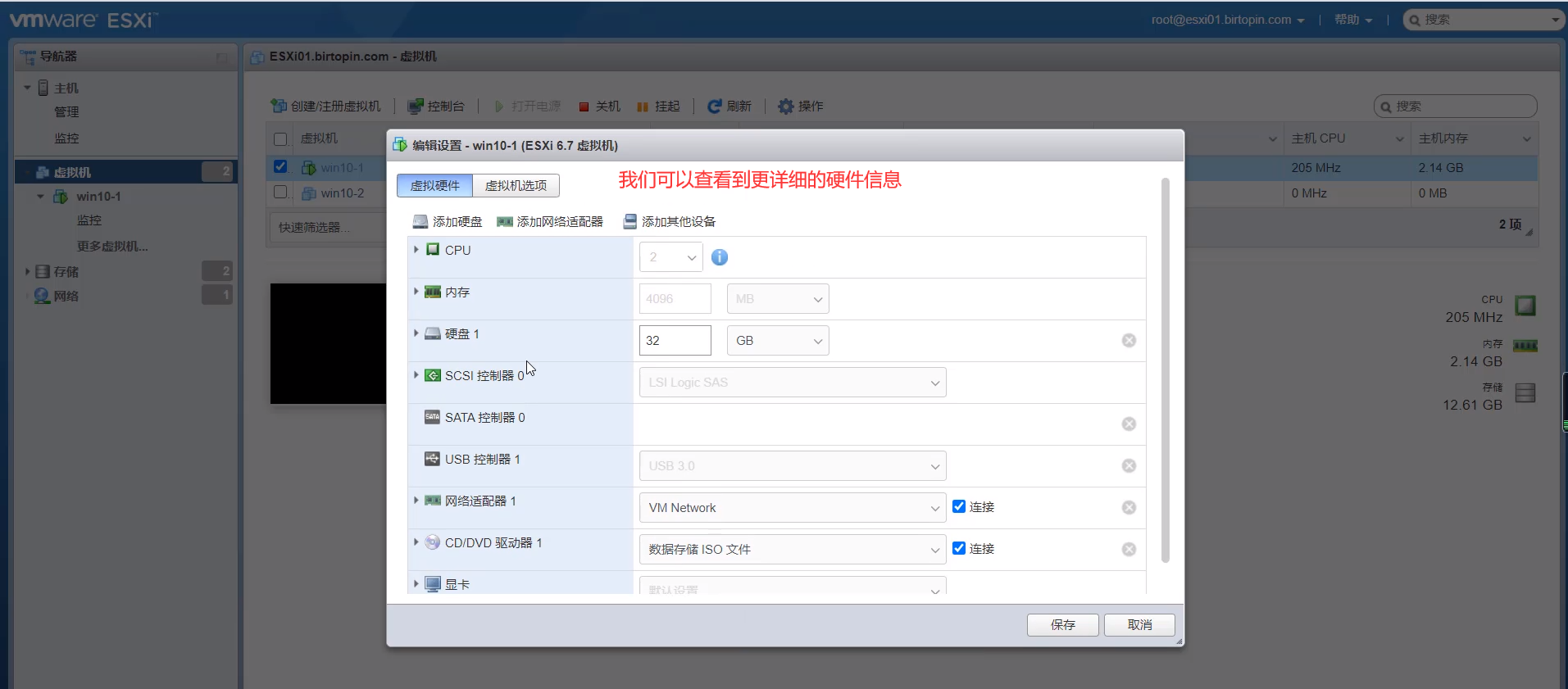Select win10-1 under 虚拟机 in the navigator
1568x689 pixels.
tap(98, 197)
